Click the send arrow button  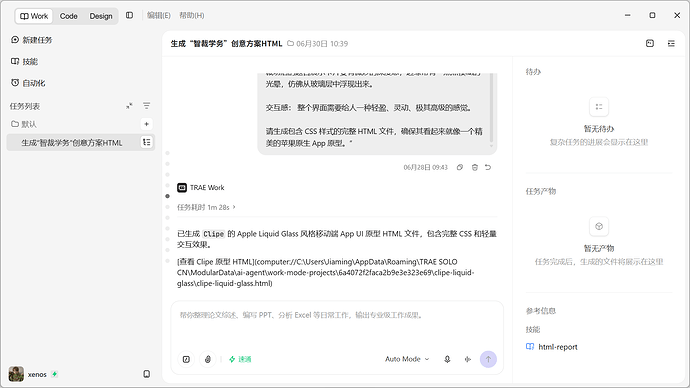pyautogui.click(x=488, y=359)
